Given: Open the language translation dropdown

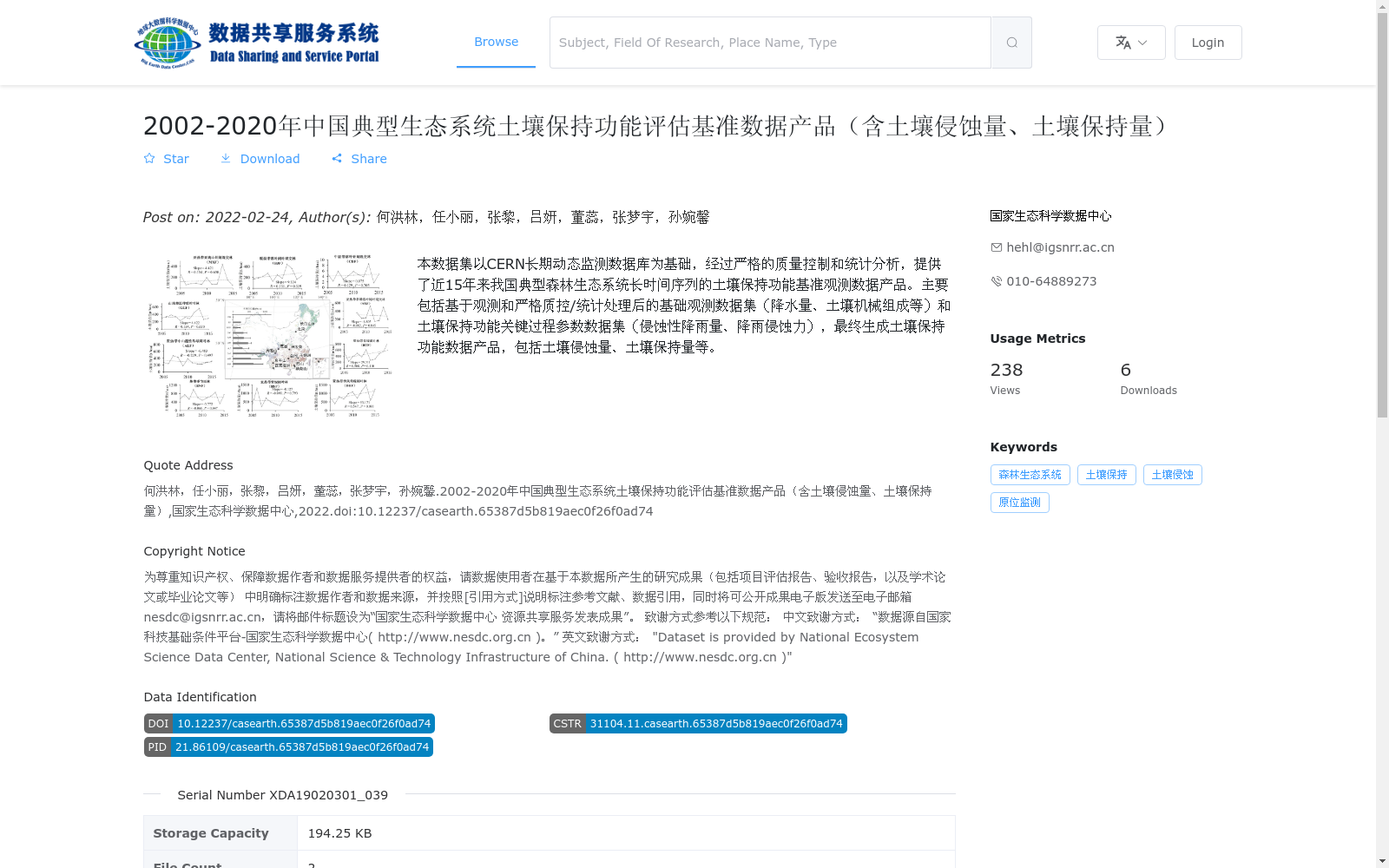Looking at the screenshot, I should point(1131,43).
